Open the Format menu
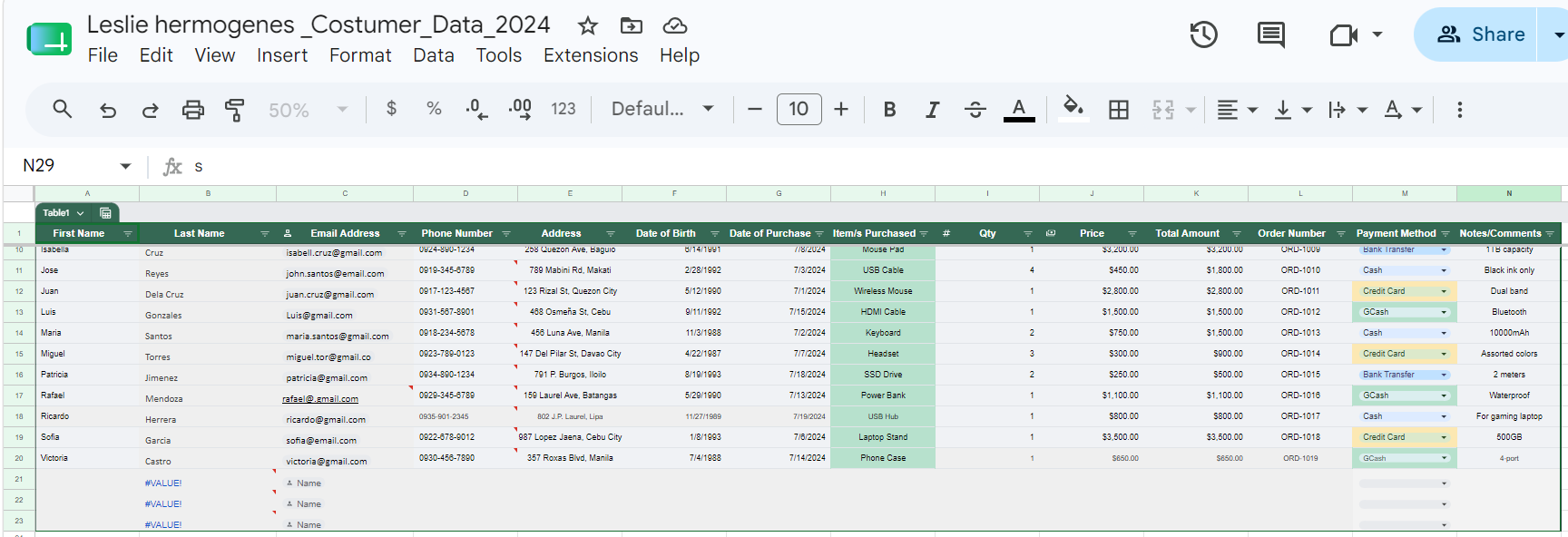This screenshot has height=537, width=1568. tap(360, 55)
